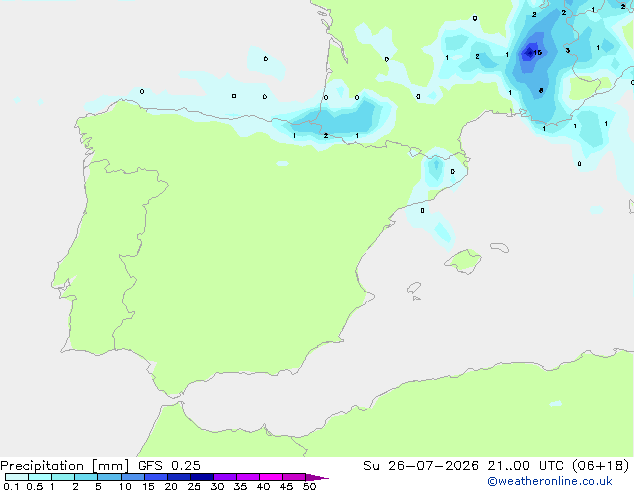634x490 pixels.
Task: Select the 45 to 50 mm legend swatch
Action: [294, 477]
